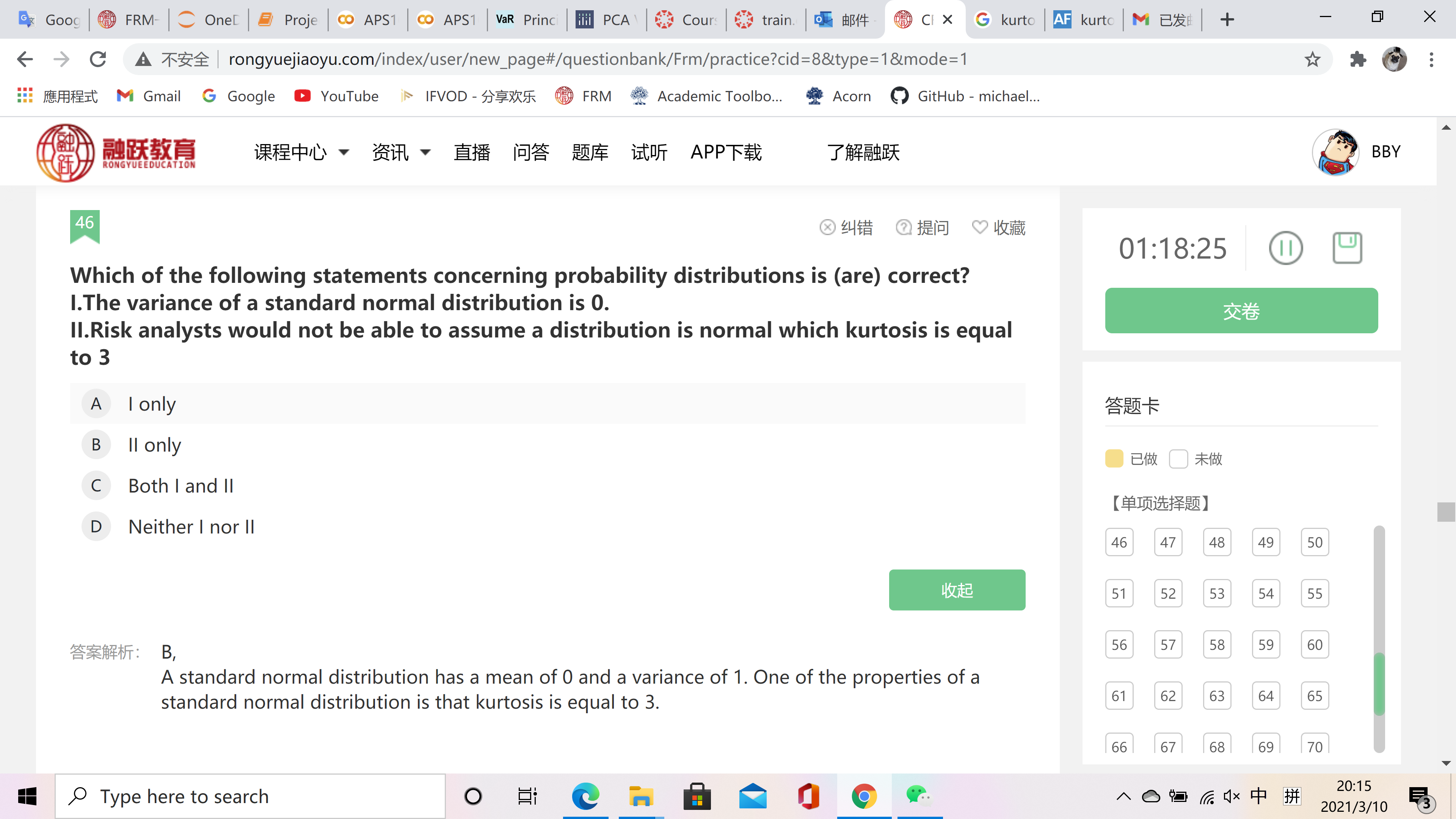Submit the exam with 交卷 button
The width and height of the screenshot is (1456, 819).
coord(1241,310)
